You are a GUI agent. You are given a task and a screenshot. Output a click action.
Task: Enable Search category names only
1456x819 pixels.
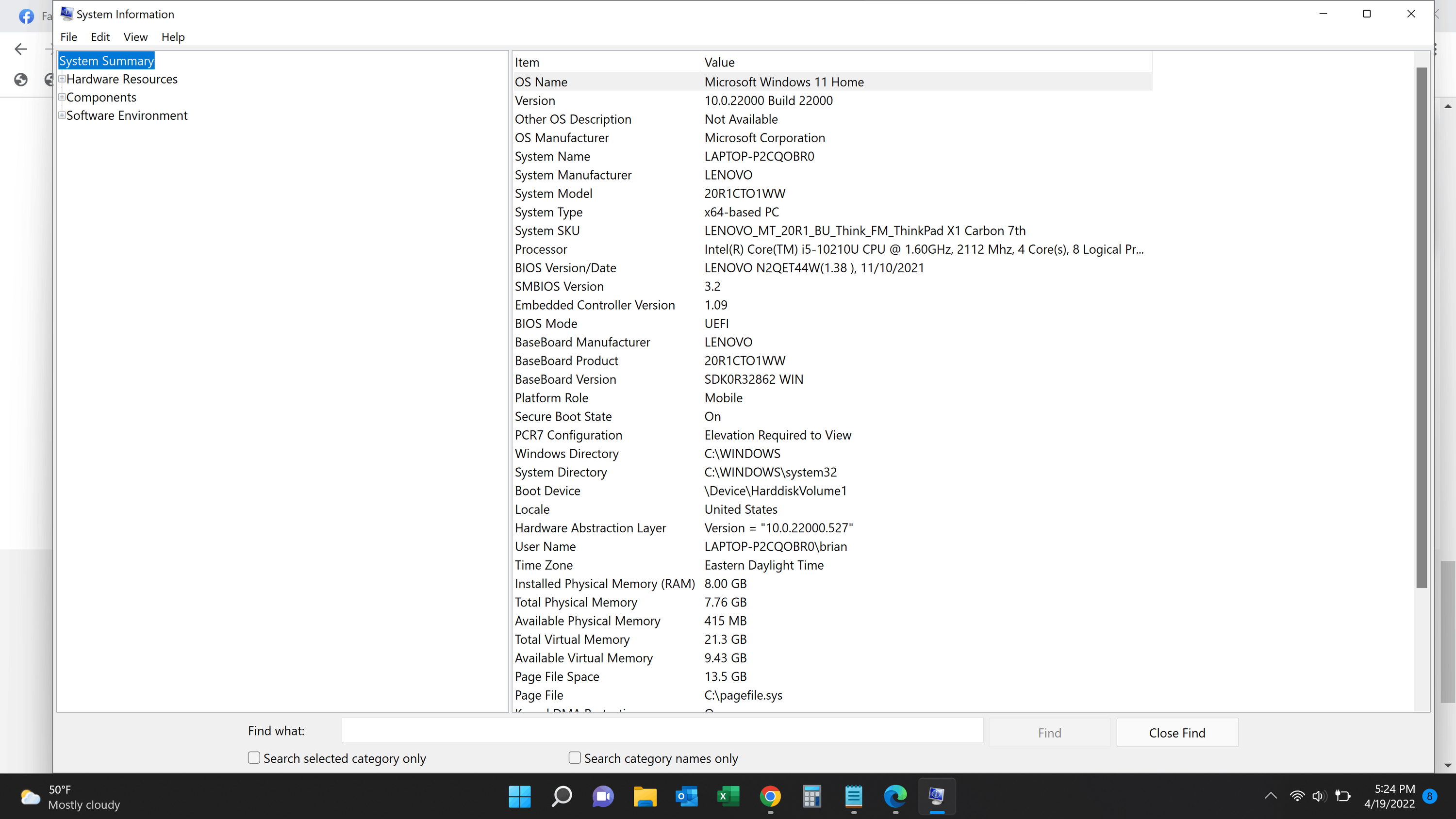tap(574, 757)
